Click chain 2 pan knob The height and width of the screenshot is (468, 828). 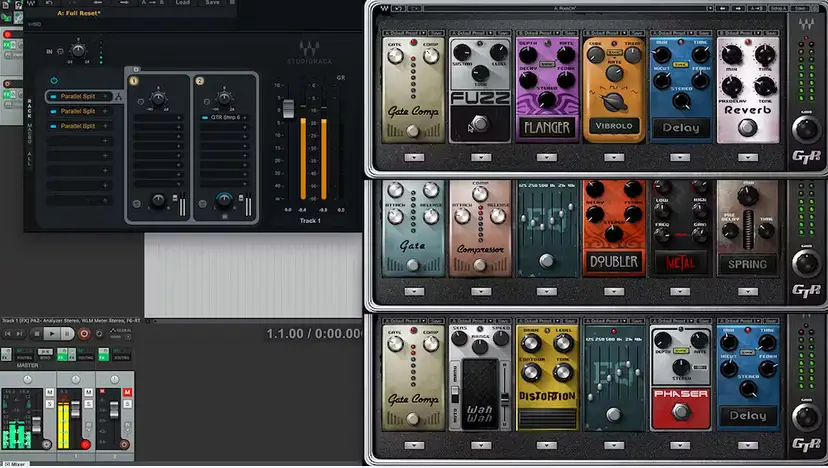[224, 200]
